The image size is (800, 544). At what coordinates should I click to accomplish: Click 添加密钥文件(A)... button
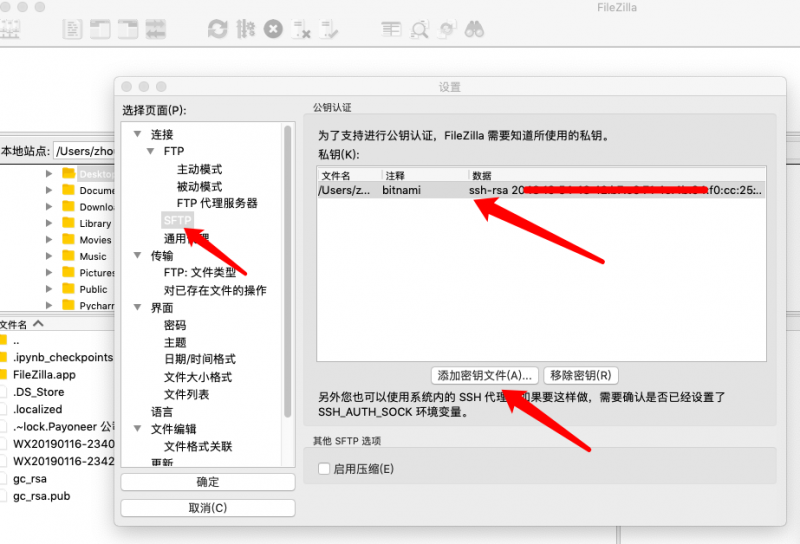pos(485,376)
